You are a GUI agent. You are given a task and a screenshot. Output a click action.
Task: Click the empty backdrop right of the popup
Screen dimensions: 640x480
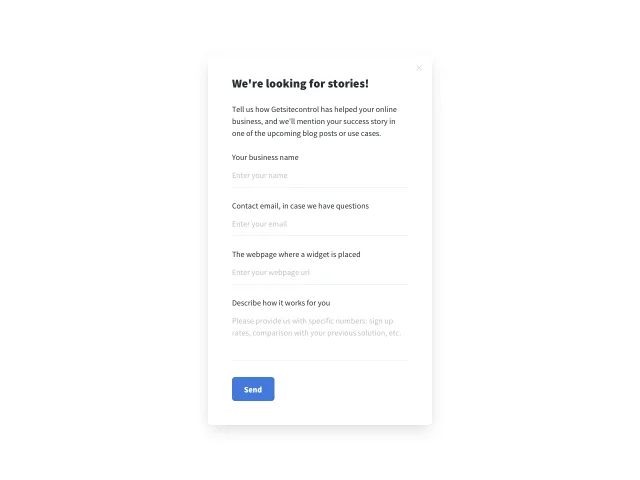pos(535,241)
